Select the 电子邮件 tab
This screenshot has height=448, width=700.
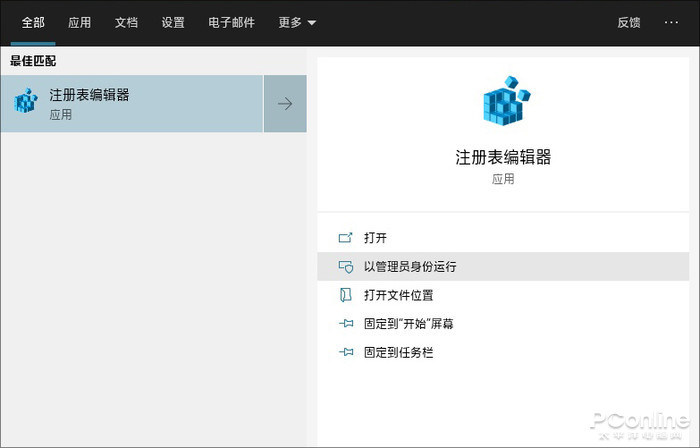pyautogui.click(x=231, y=22)
